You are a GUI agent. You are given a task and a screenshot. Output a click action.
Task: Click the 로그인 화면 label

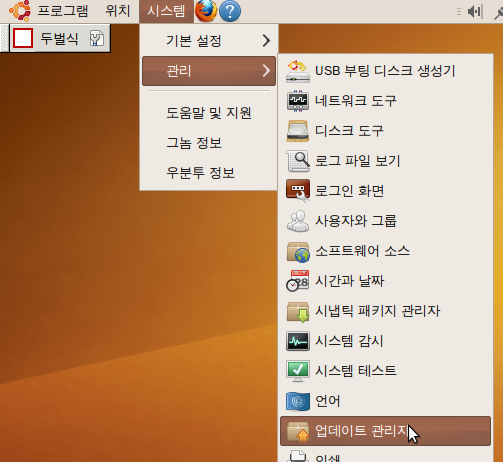(x=349, y=191)
